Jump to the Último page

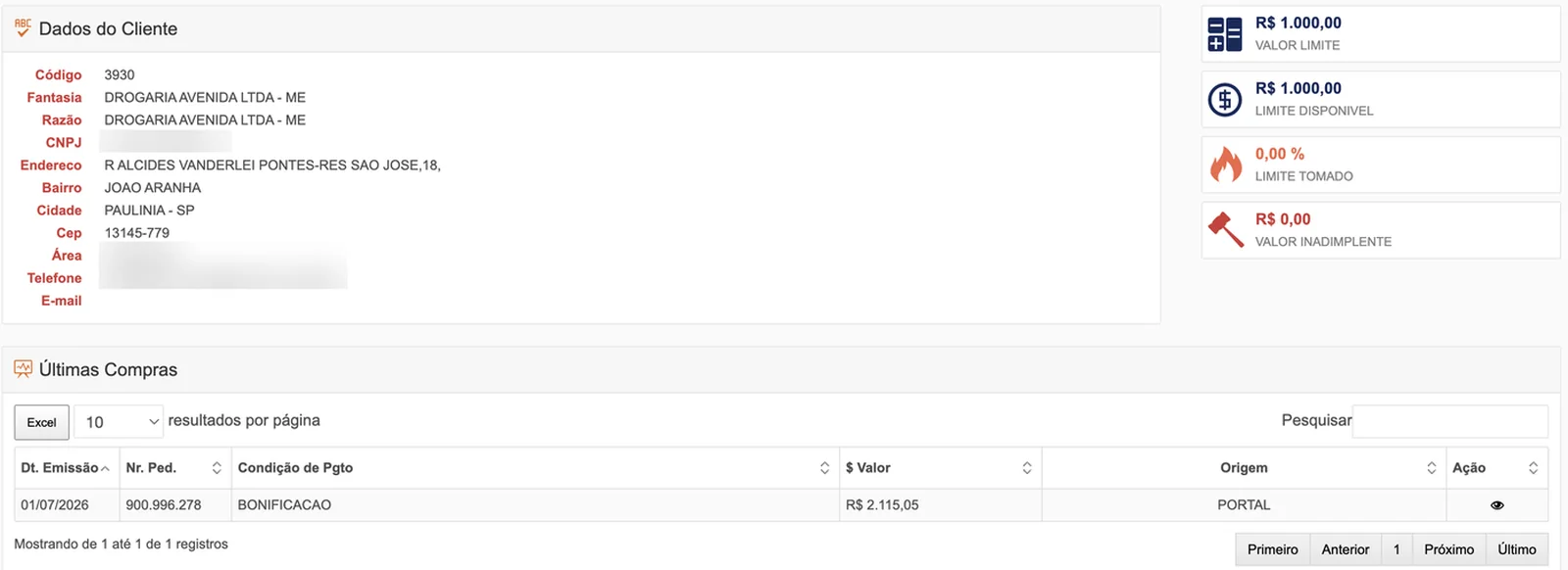(1516, 549)
